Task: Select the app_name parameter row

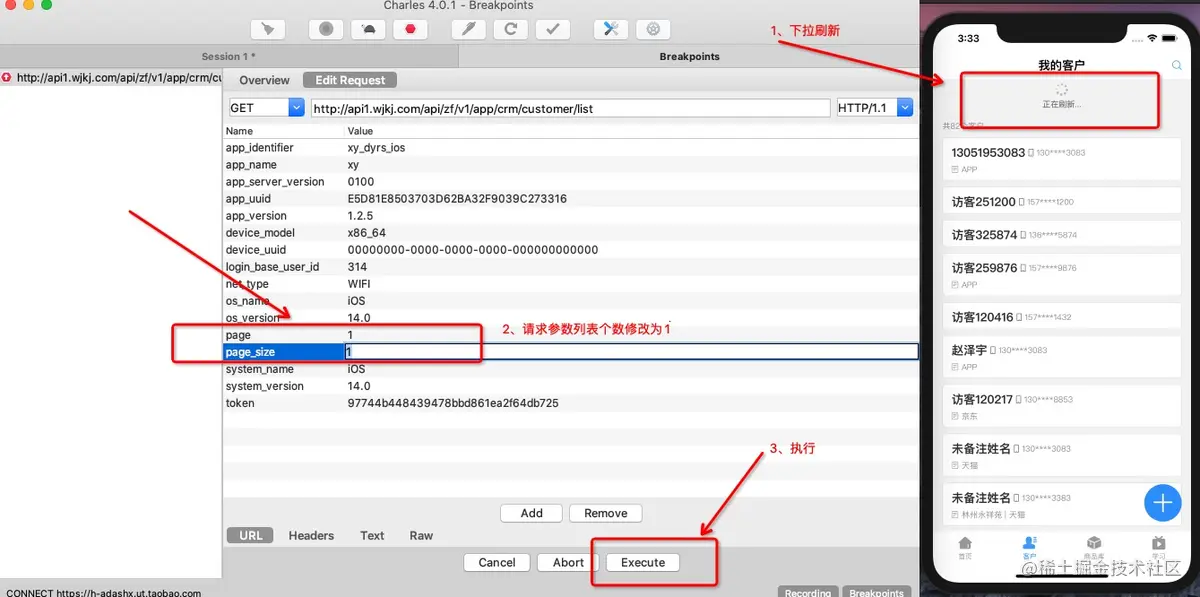Action: tap(571, 165)
